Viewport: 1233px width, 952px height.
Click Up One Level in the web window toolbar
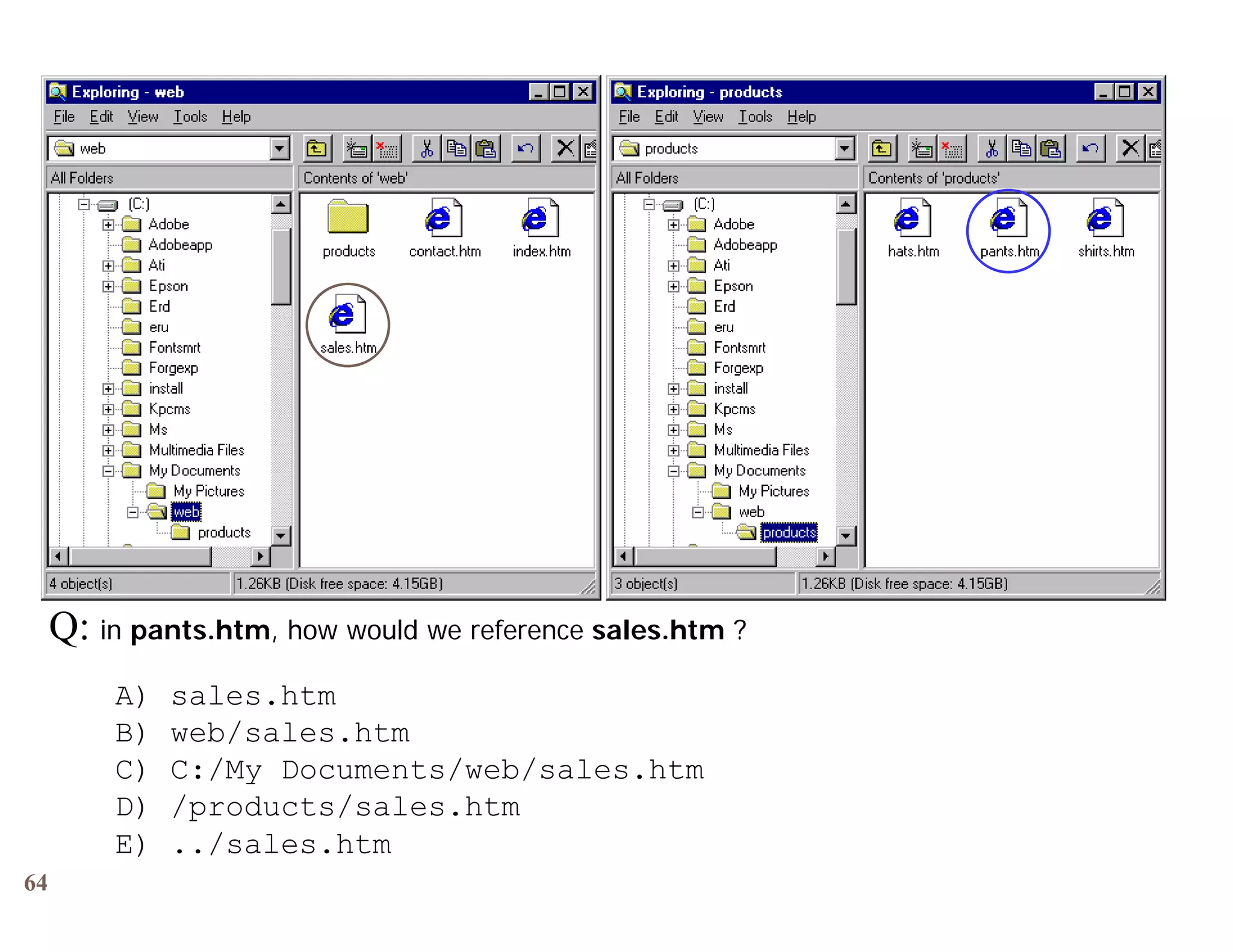317,148
